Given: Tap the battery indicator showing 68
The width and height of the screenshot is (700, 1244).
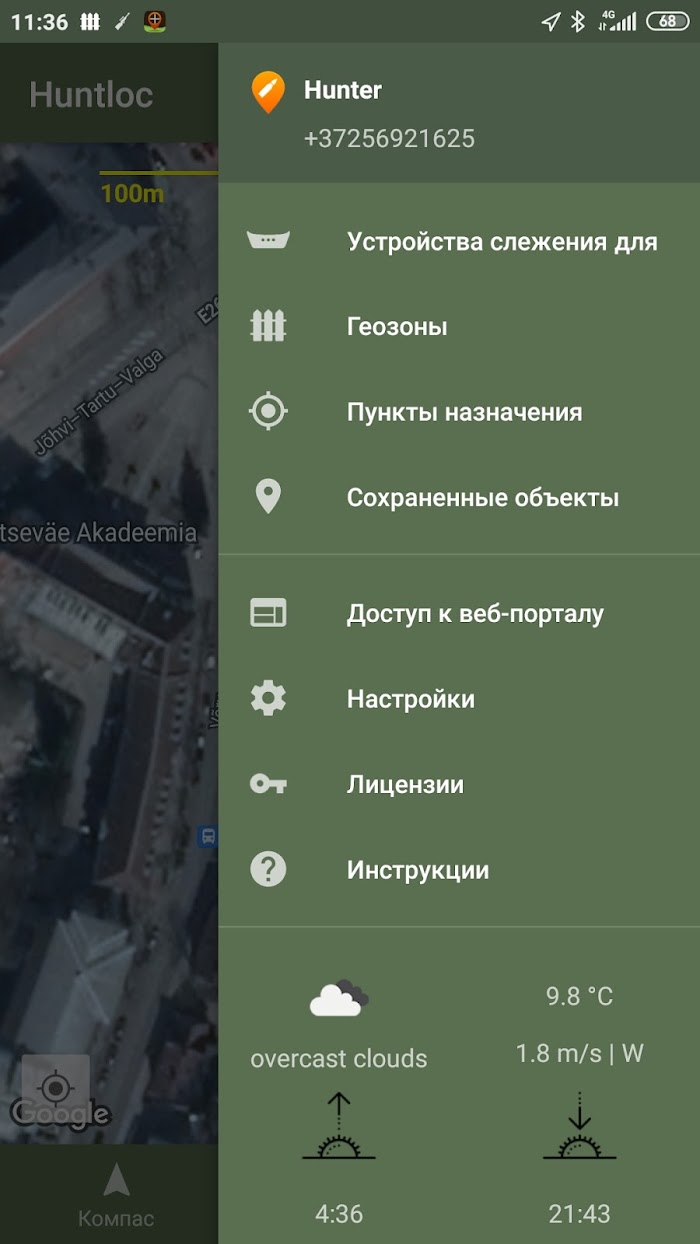Looking at the screenshot, I should 667,21.
